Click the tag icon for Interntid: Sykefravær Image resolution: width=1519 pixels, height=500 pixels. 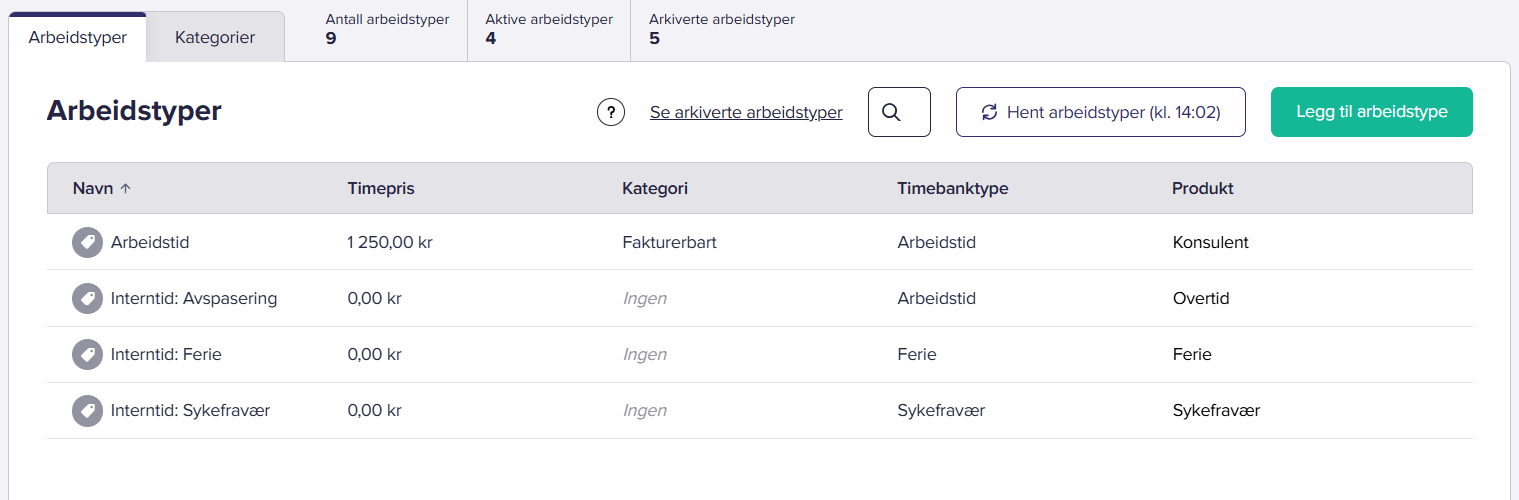[88, 410]
